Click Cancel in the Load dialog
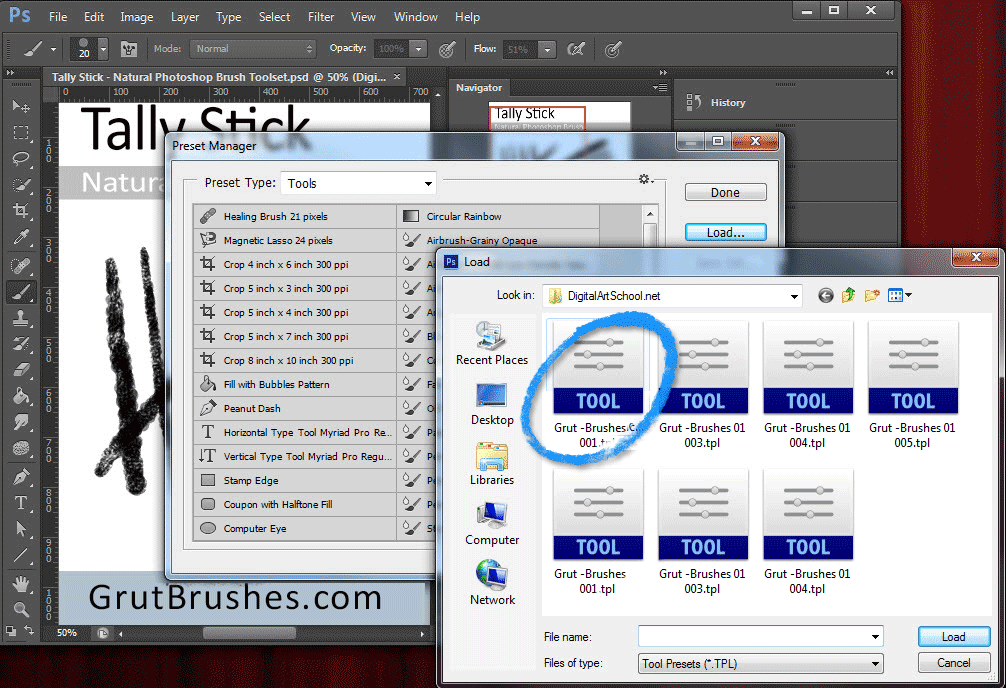Screen dimensions: 1006x688 click(953, 663)
